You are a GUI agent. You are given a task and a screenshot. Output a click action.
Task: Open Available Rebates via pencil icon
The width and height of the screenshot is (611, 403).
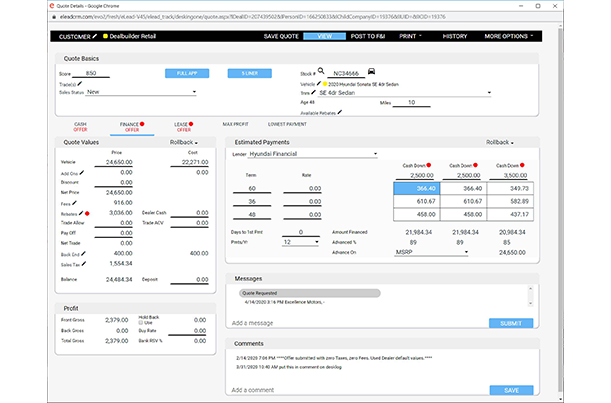pyautogui.click(x=340, y=112)
